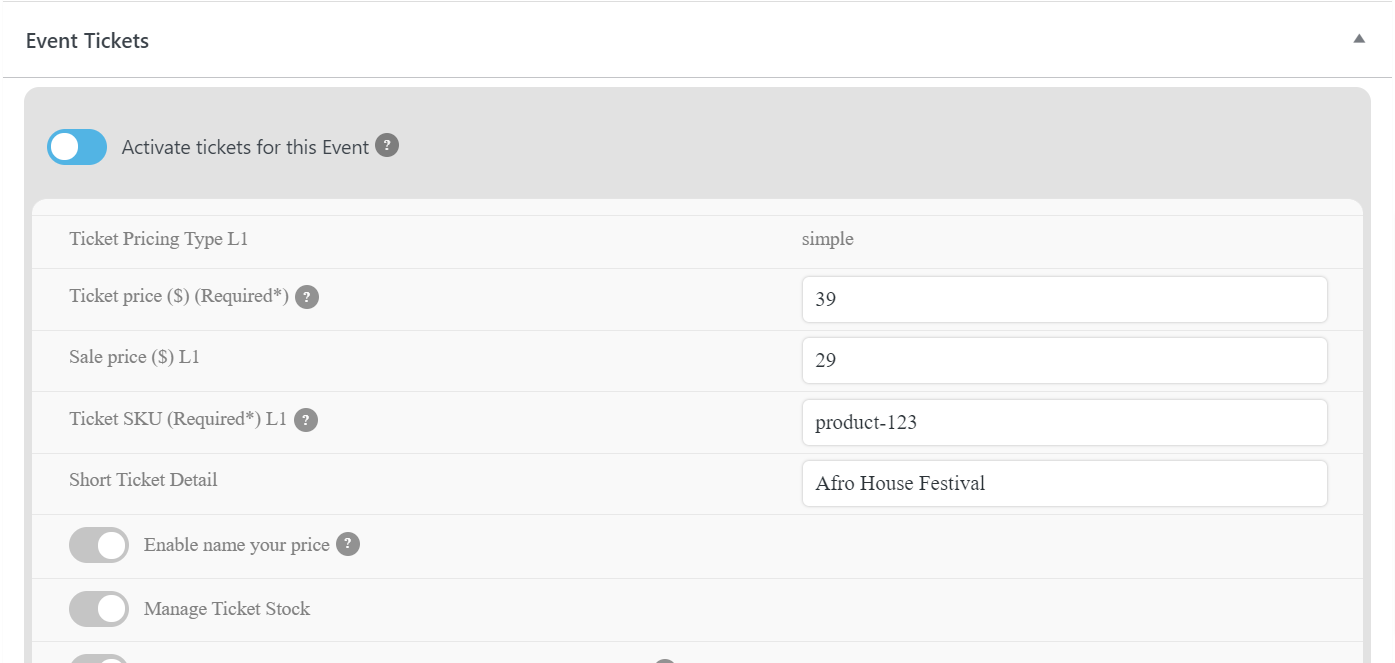Open help tooltip for Activate tickets
Image resolution: width=1395 pixels, height=663 pixels.
point(387,146)
